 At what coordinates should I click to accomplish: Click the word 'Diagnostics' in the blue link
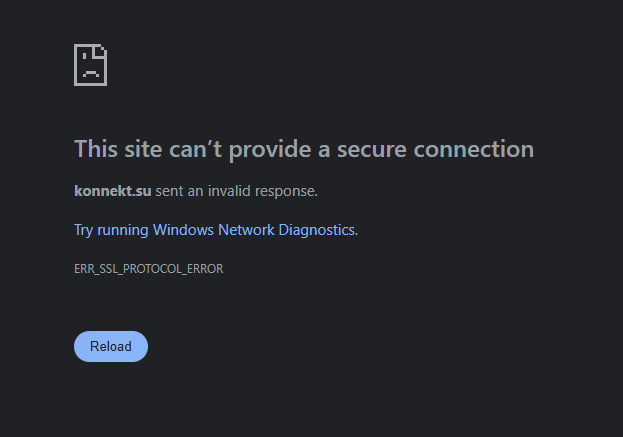click(318, 230)
